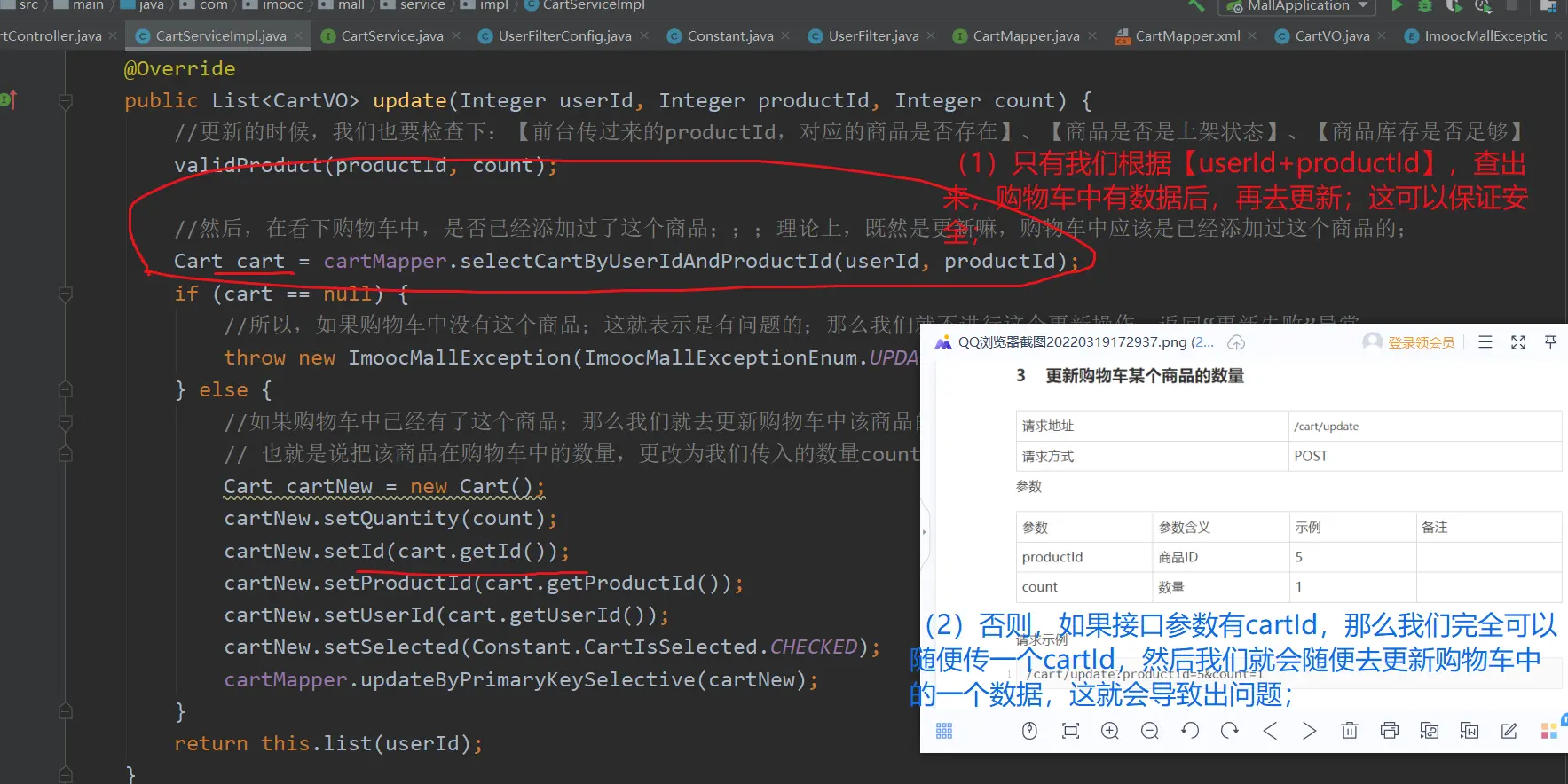Go to the next image
Viewport: 1568px width, 784px height.
1309,731
